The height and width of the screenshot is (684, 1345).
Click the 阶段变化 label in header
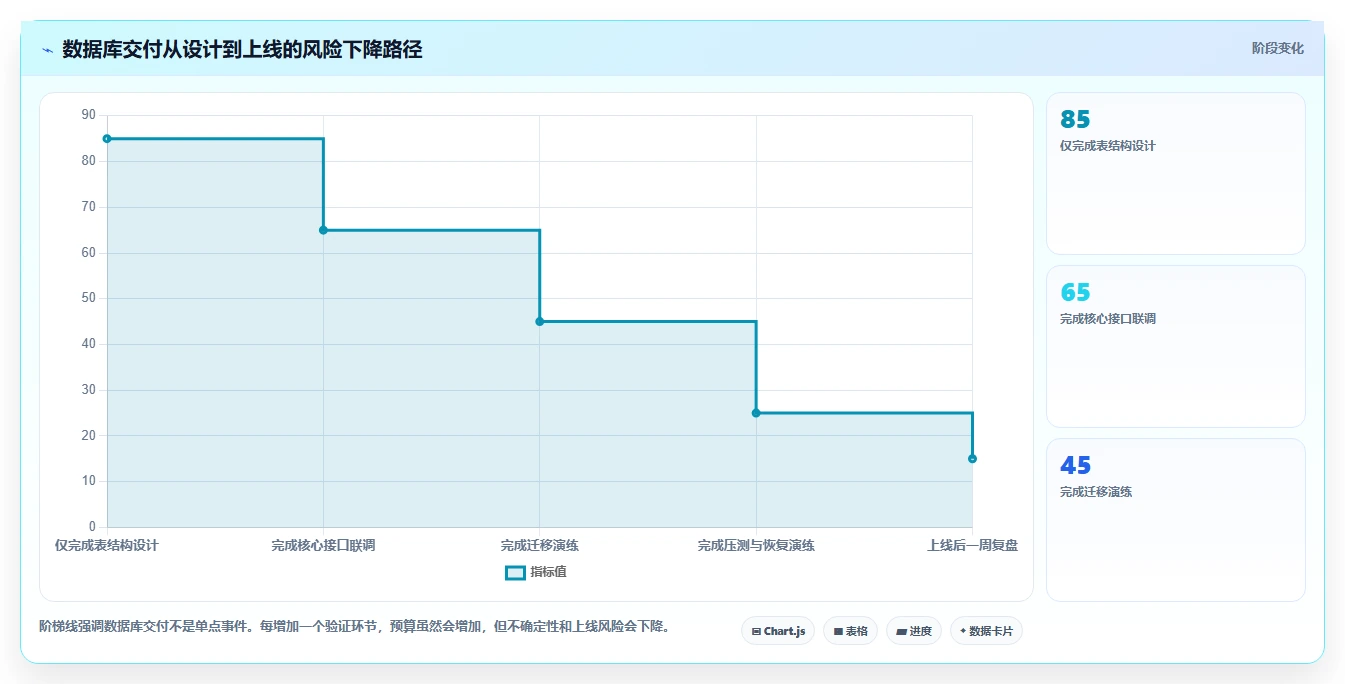click(1277, 48)
